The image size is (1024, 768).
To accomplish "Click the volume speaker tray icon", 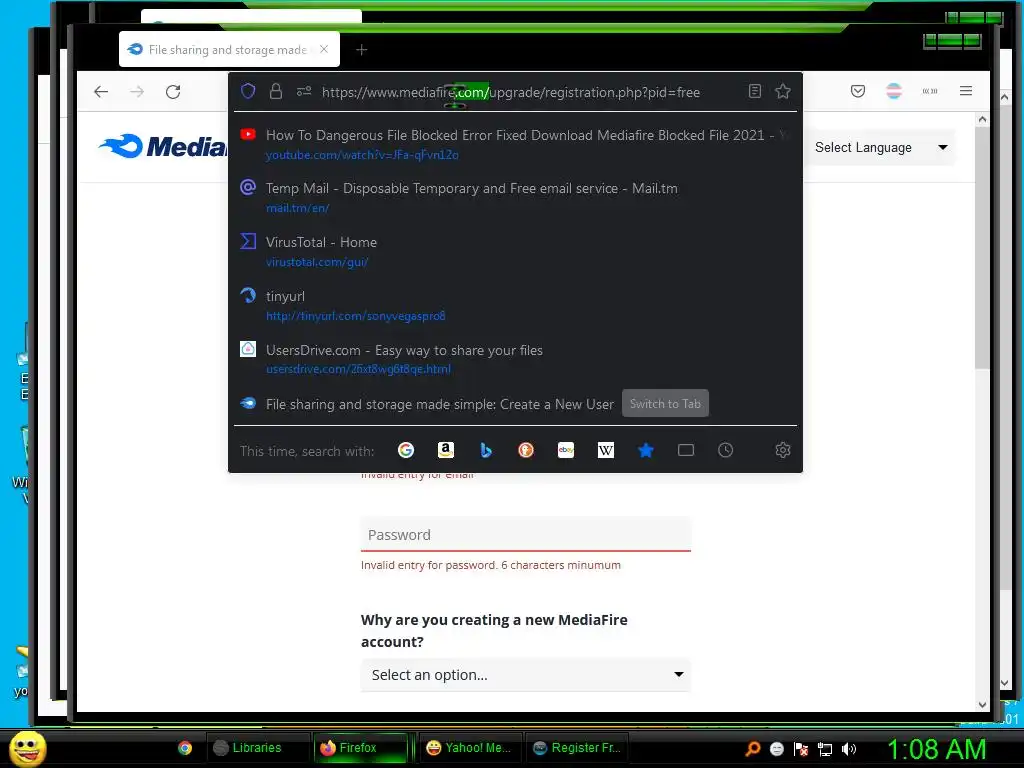I will tap(849, 749).
